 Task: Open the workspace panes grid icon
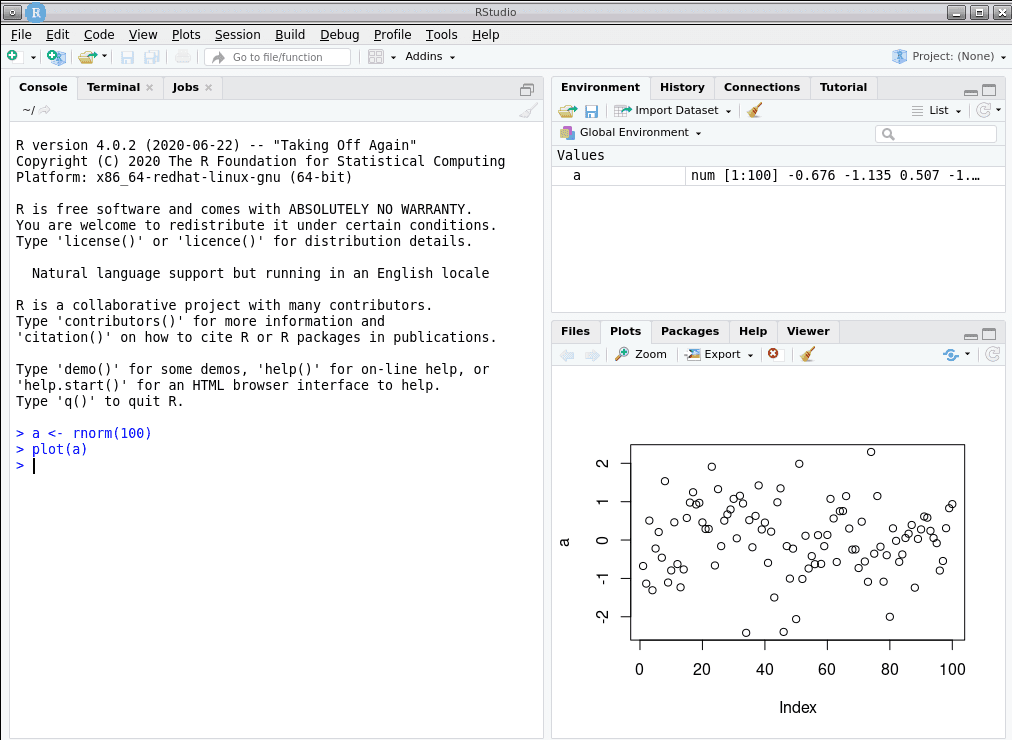tap(376, 57)
